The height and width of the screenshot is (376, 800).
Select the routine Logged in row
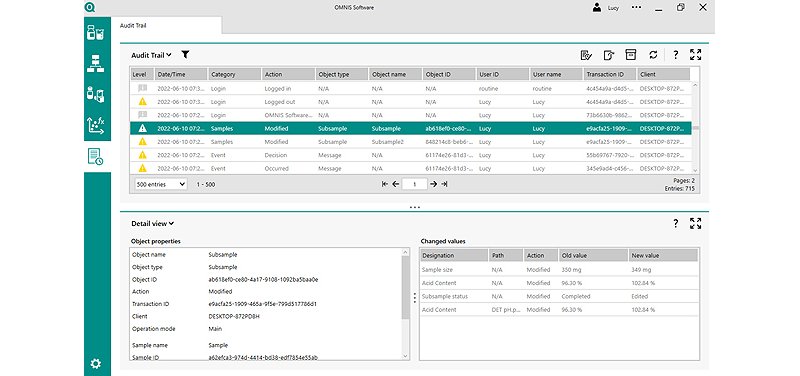411,88
